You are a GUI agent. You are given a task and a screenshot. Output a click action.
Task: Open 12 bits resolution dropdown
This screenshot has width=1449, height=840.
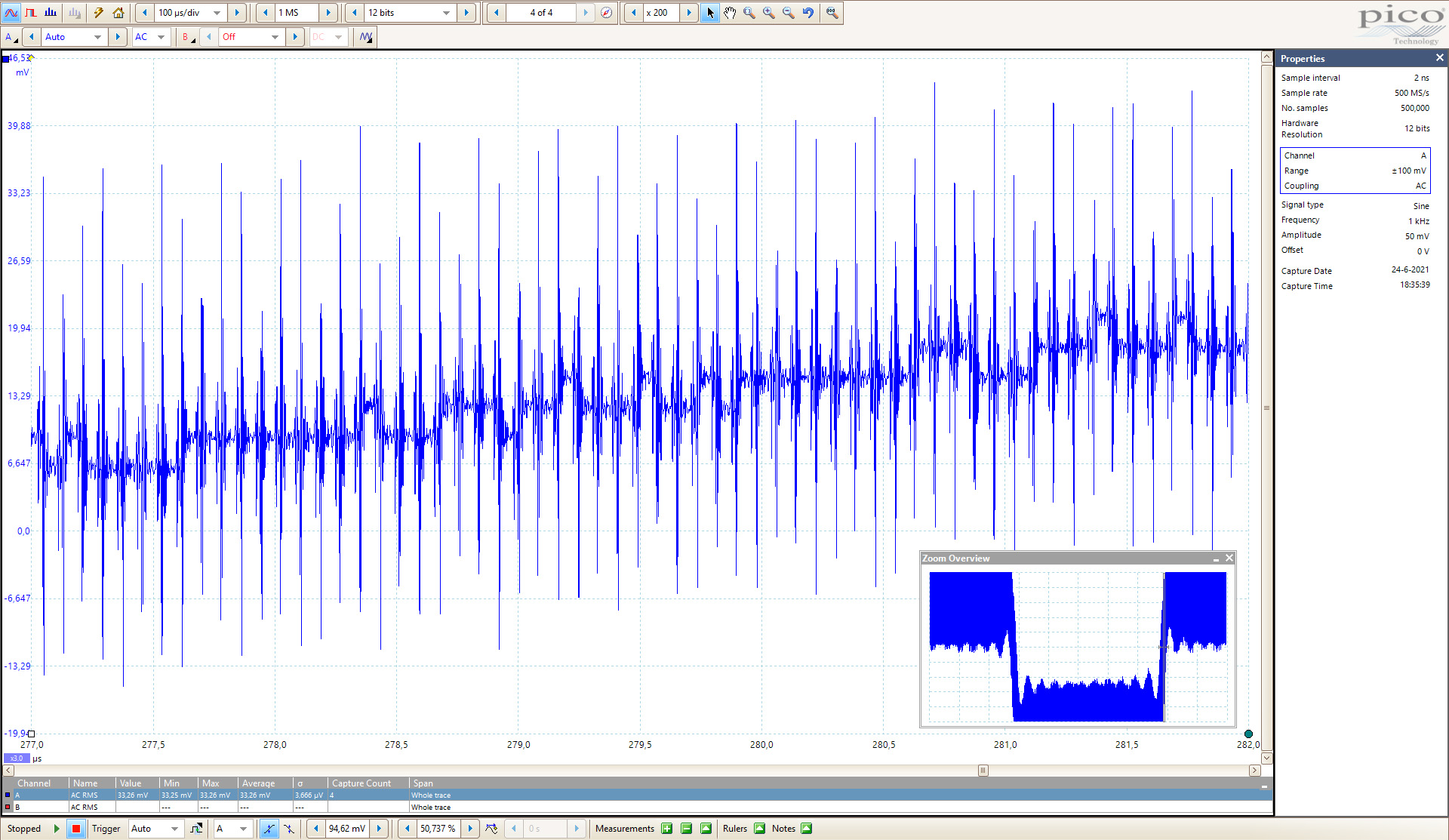(446, 13)
